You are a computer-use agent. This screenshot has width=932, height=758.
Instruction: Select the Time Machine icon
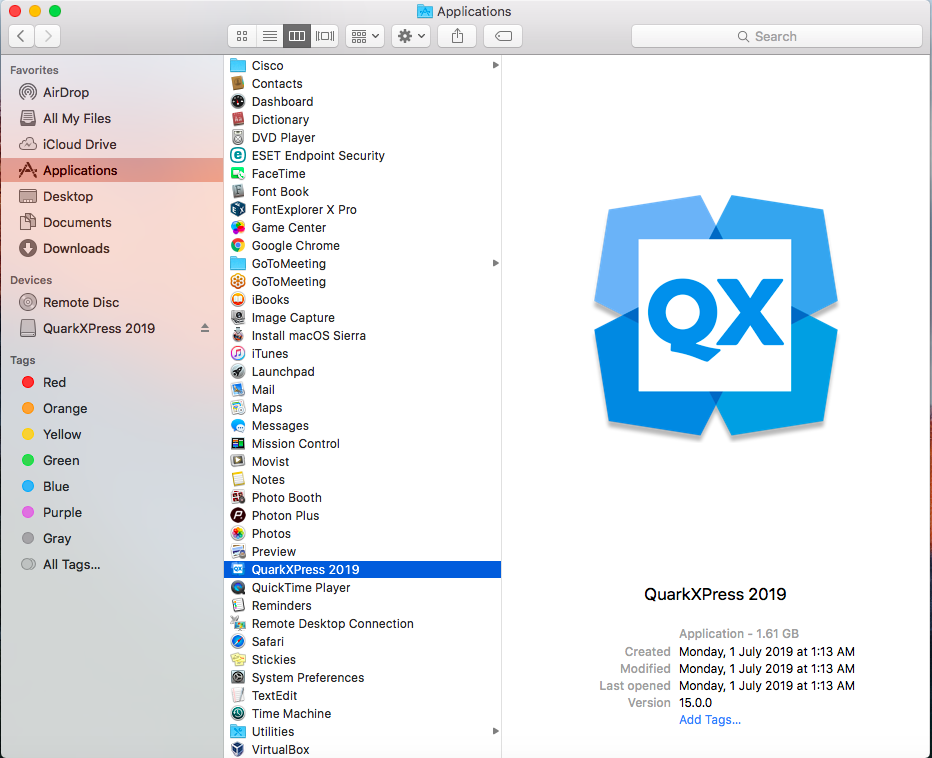click(238, 713)
